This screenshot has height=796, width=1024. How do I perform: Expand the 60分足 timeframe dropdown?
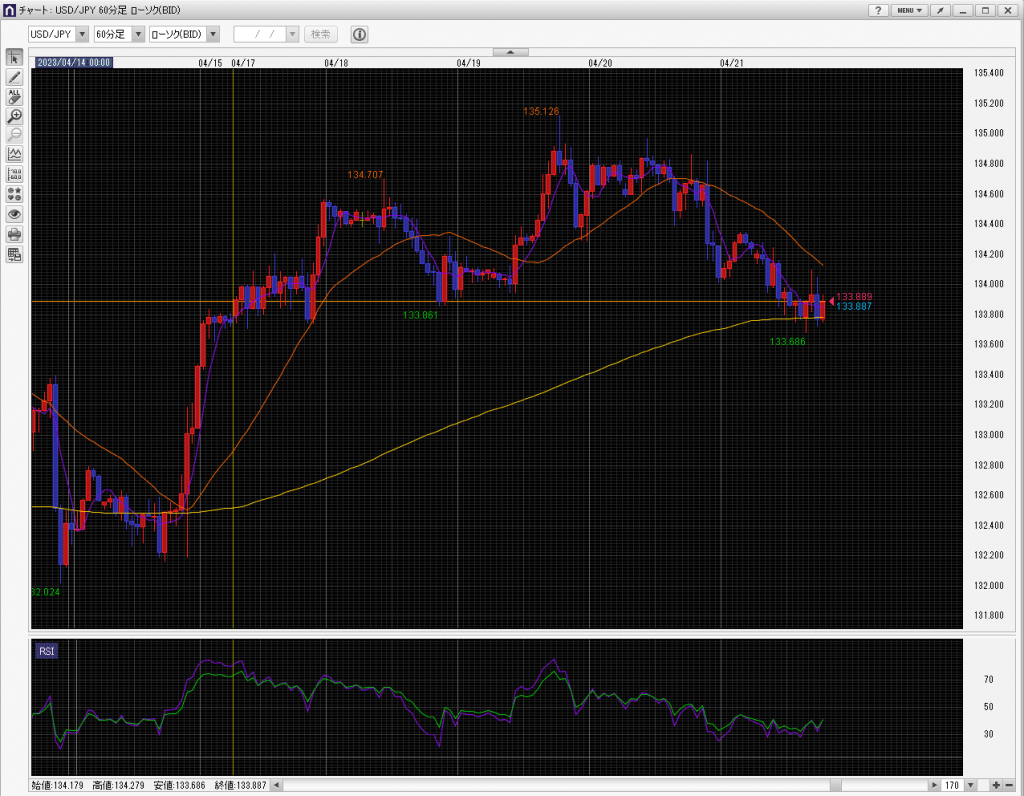[138, 34]
